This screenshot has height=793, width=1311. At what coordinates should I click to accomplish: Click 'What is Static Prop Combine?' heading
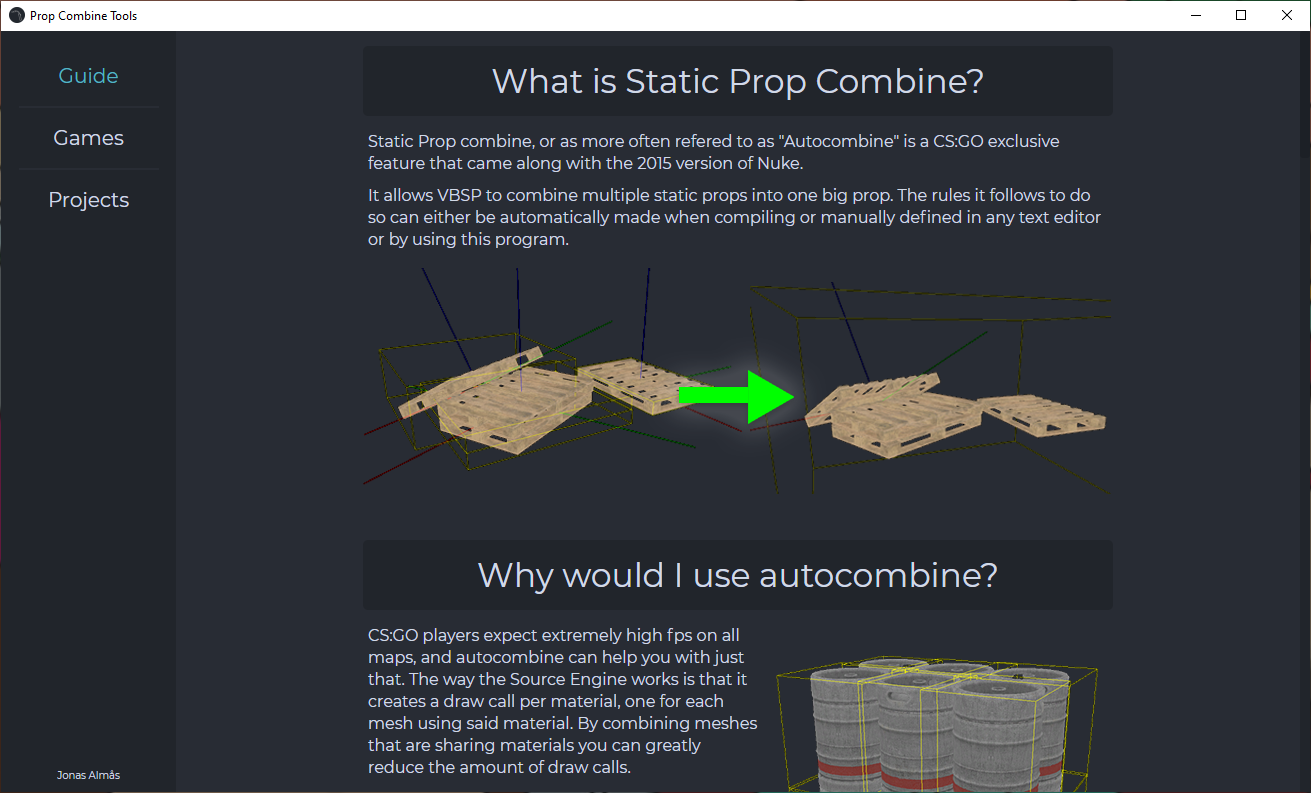tap(737, 81)
